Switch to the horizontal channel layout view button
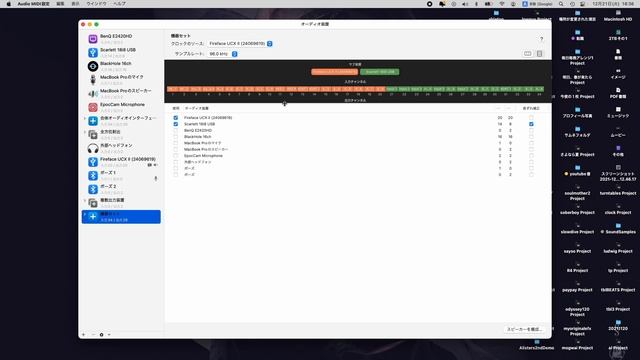The height and width of the screenshot is (360, 640). [528, 53]
